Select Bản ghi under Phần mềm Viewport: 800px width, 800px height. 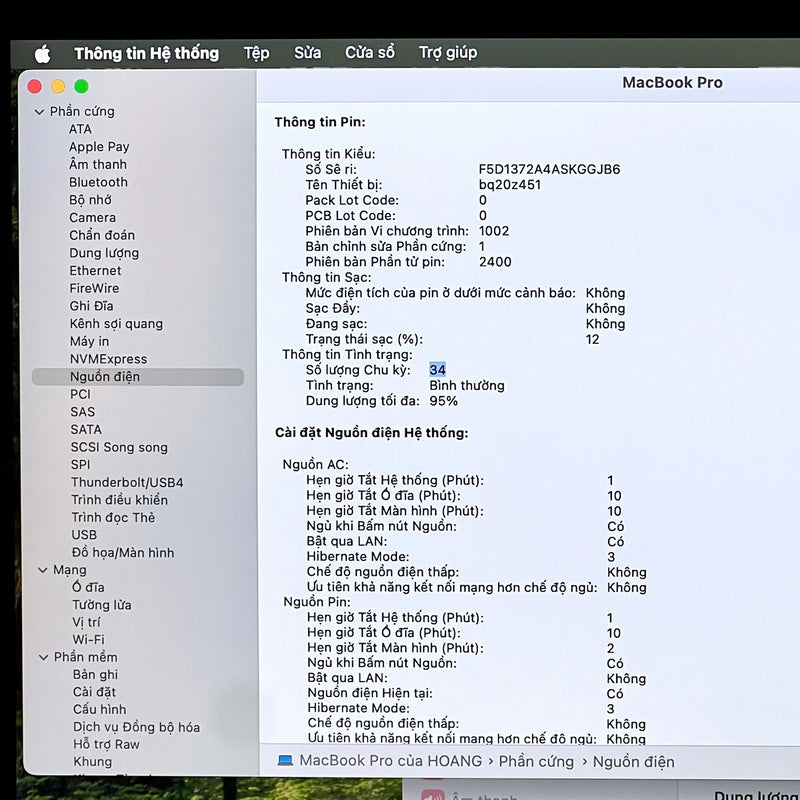[x=95, y=674]
